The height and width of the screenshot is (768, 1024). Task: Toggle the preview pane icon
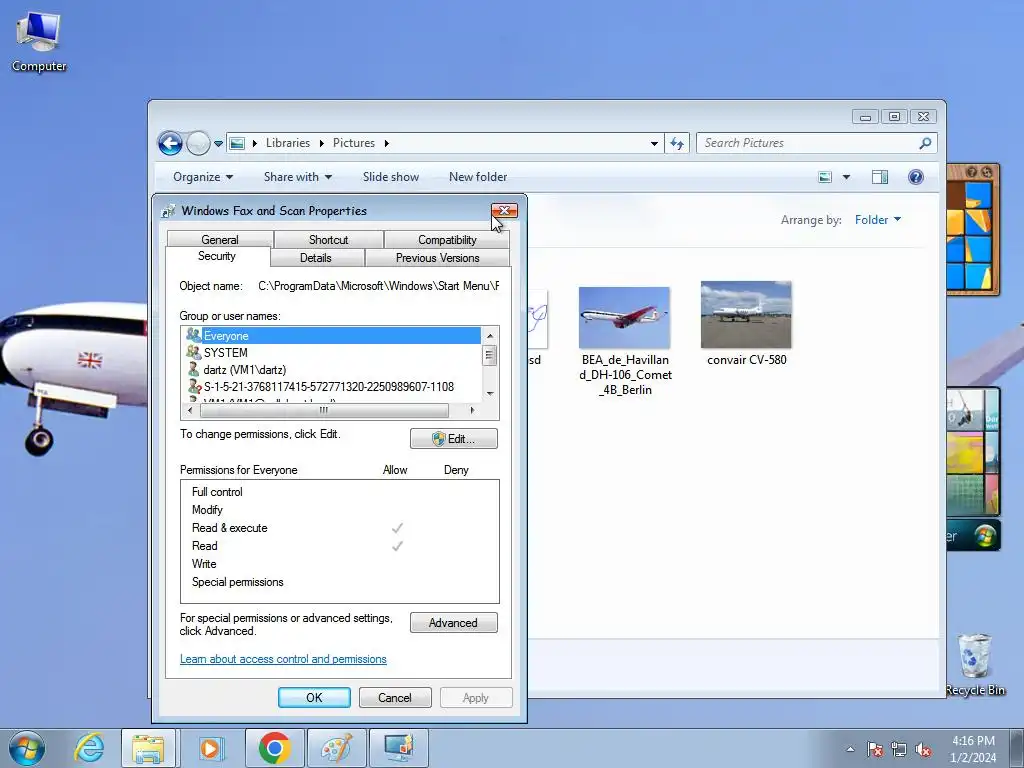point(880,177)
